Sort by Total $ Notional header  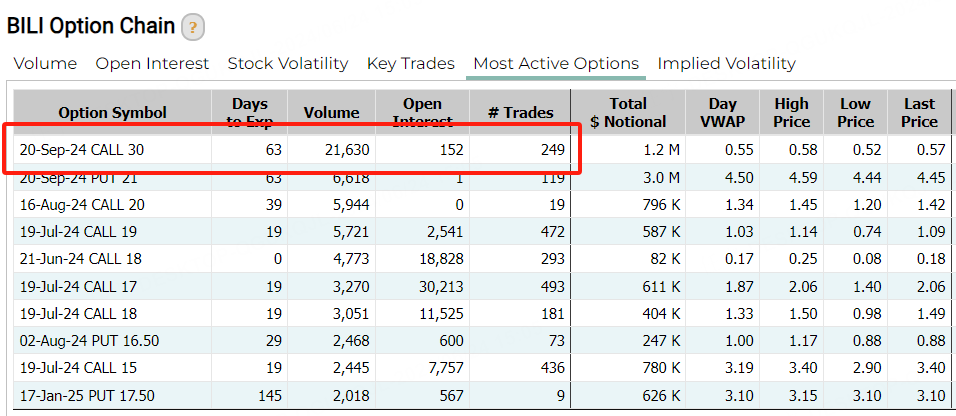628,113
